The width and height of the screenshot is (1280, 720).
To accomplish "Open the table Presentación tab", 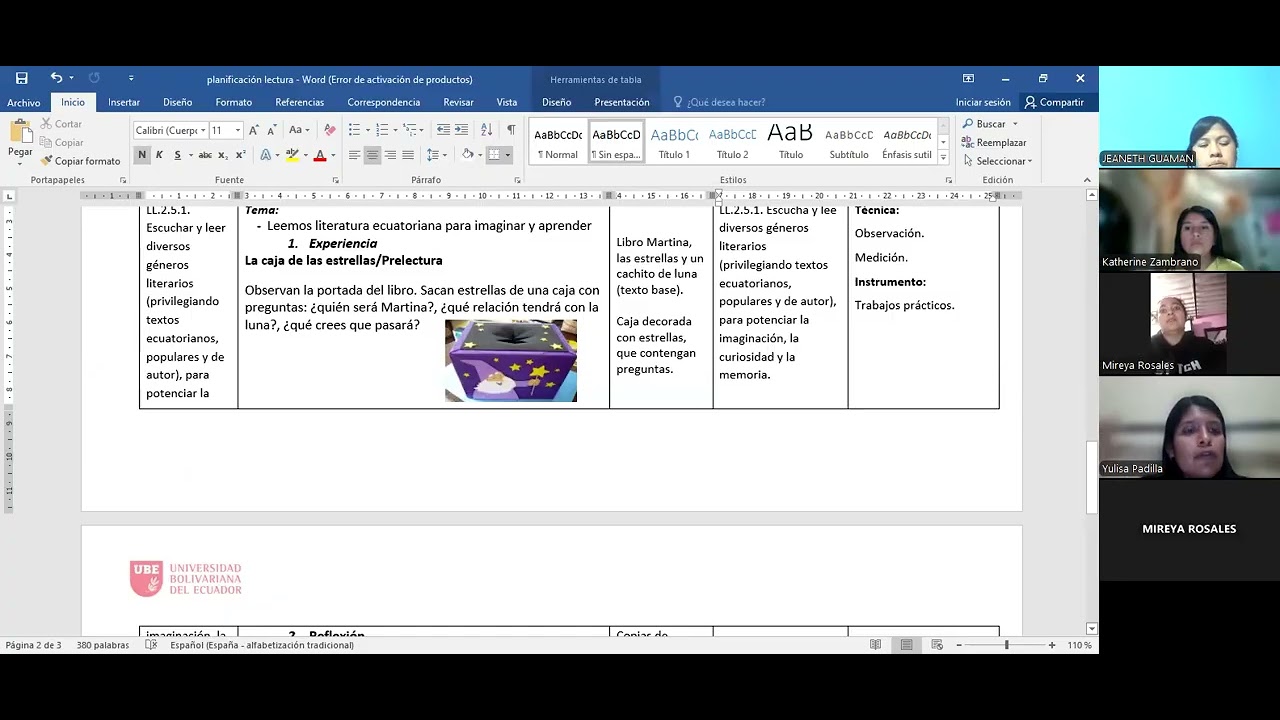I will [x=622, y=102].
